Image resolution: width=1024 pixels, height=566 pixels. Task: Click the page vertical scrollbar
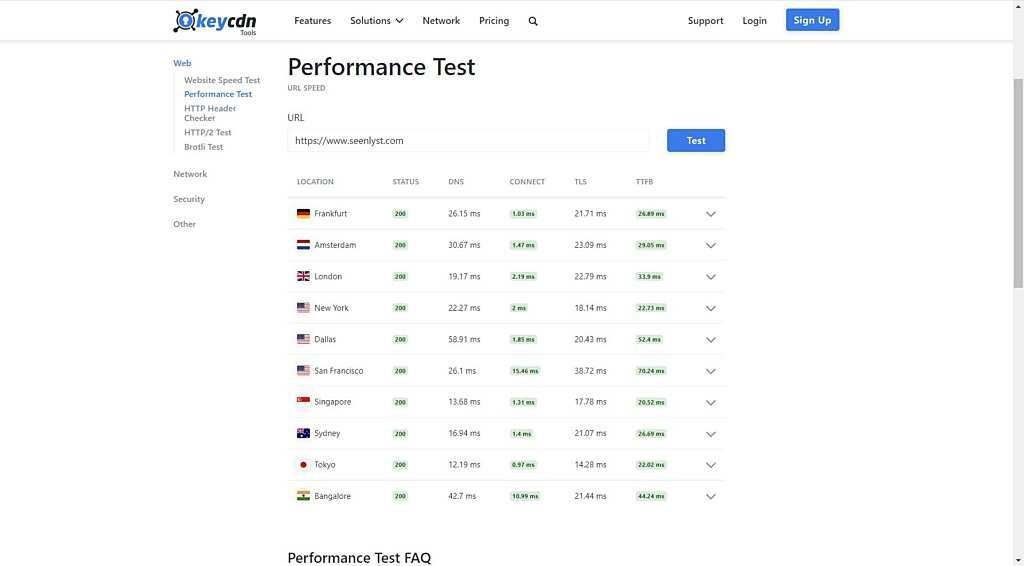1018,183
